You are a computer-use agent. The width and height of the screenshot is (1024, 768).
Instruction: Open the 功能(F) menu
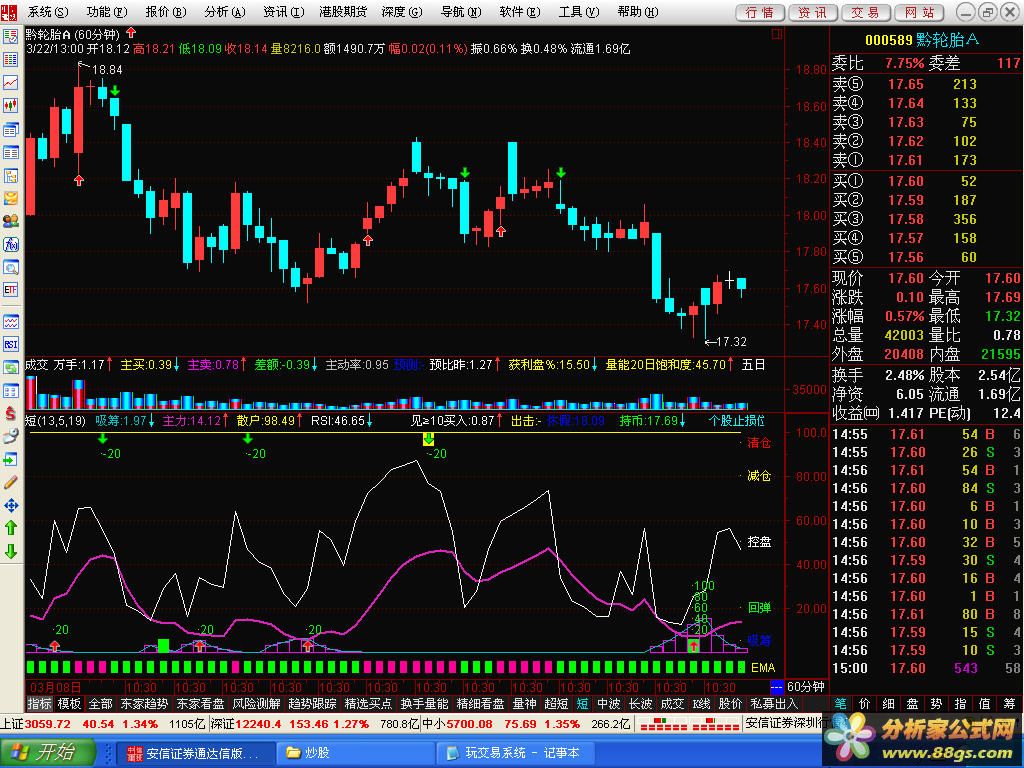click(x=106, y=12)
